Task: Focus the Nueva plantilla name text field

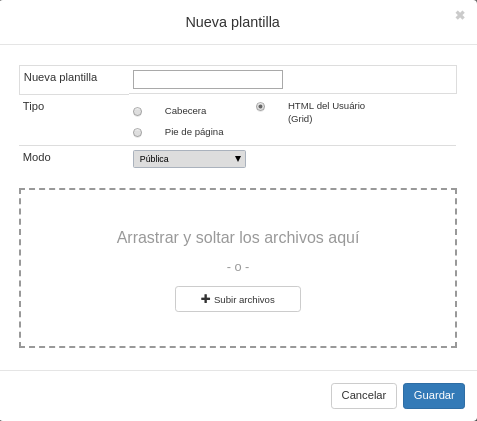Action: pyautogui.click(x=208, y=79)
